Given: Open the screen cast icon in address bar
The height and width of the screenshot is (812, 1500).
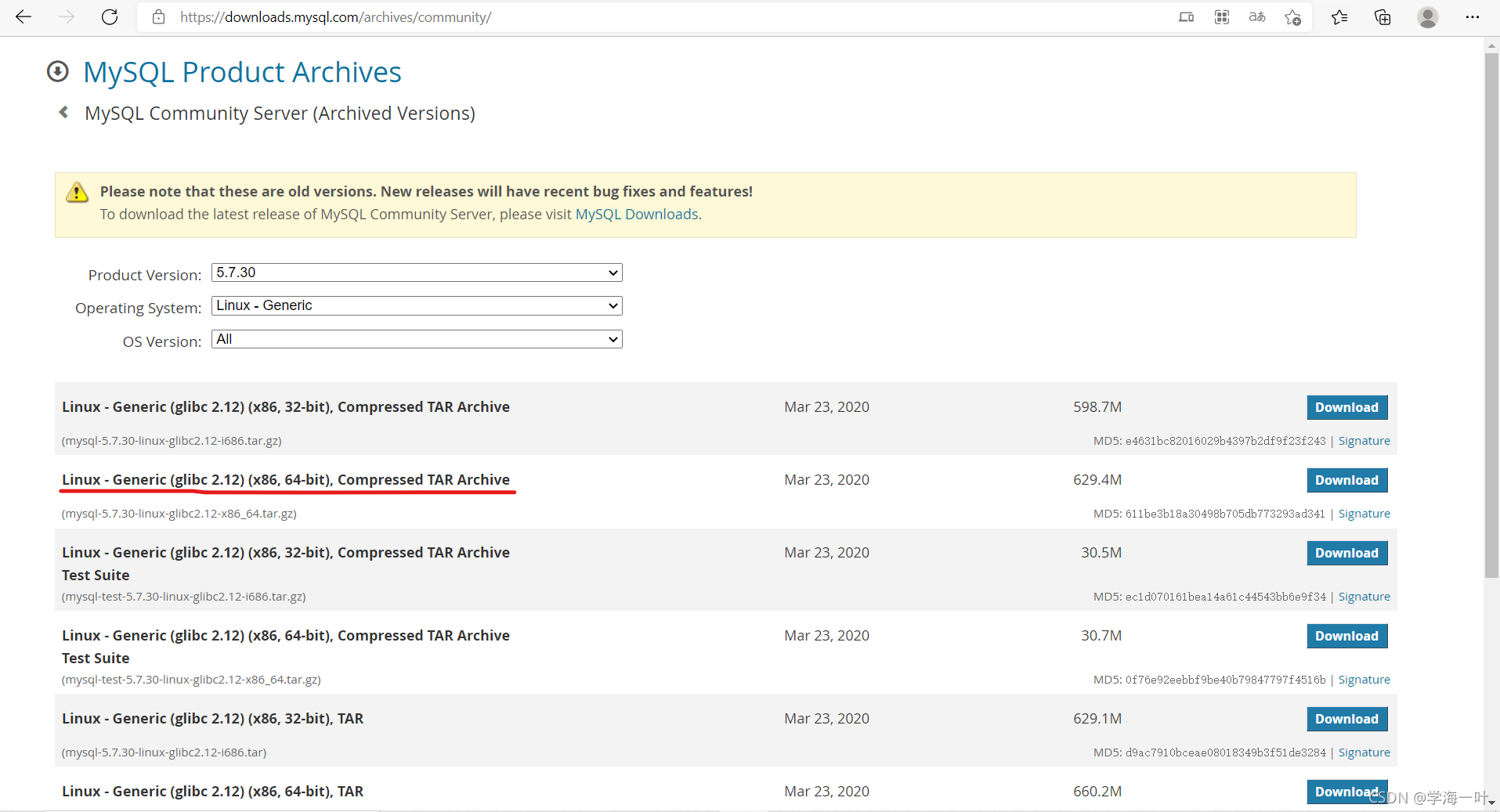Looking at the screenshot, I should coord(1186,16).
